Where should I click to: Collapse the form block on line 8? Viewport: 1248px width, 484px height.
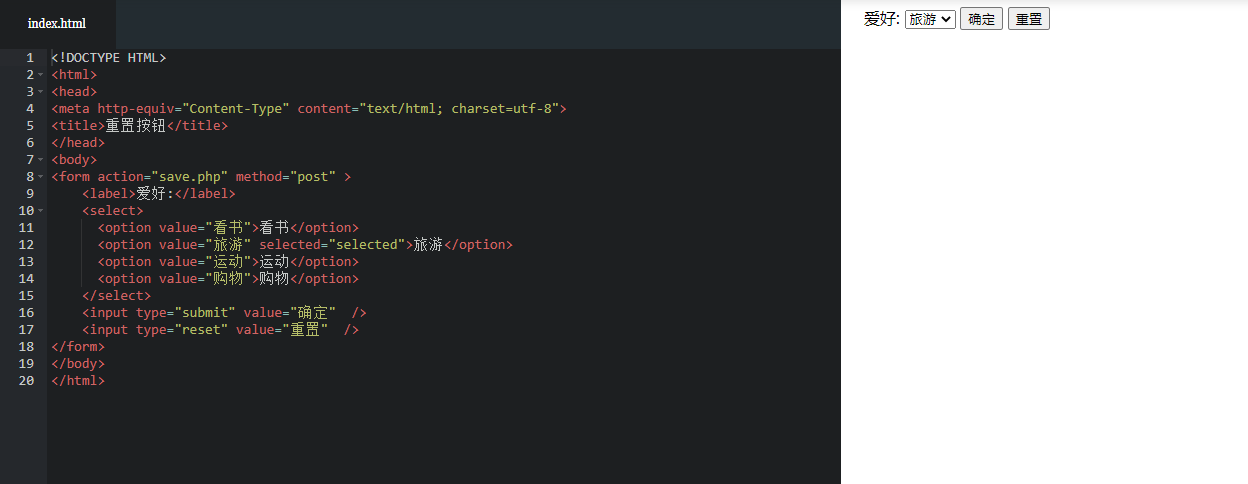[x=40, y=177]
